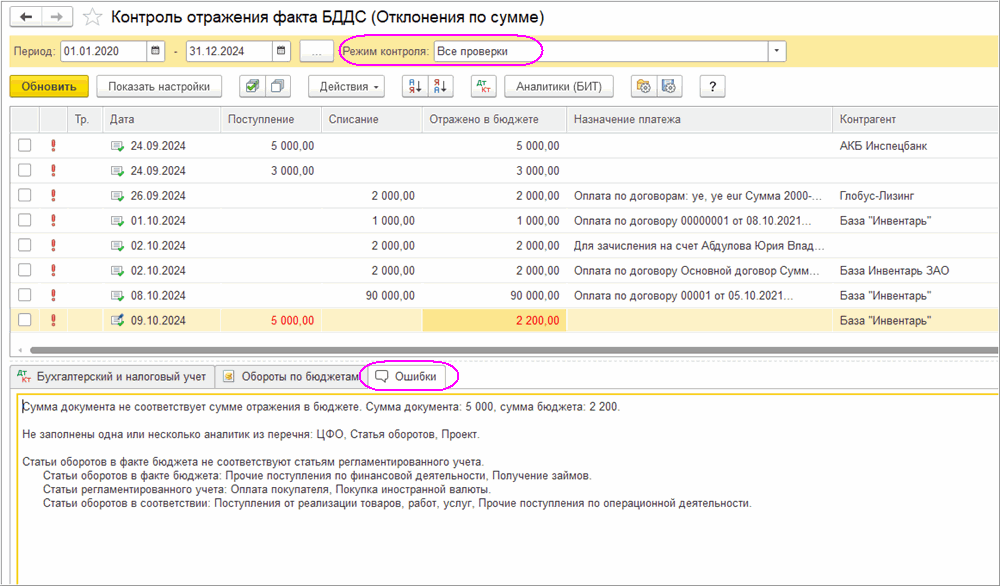Screen dimensions: 1000x586
Task: Click the uncheck all rows icon
Action: click(x=278, y=87)
